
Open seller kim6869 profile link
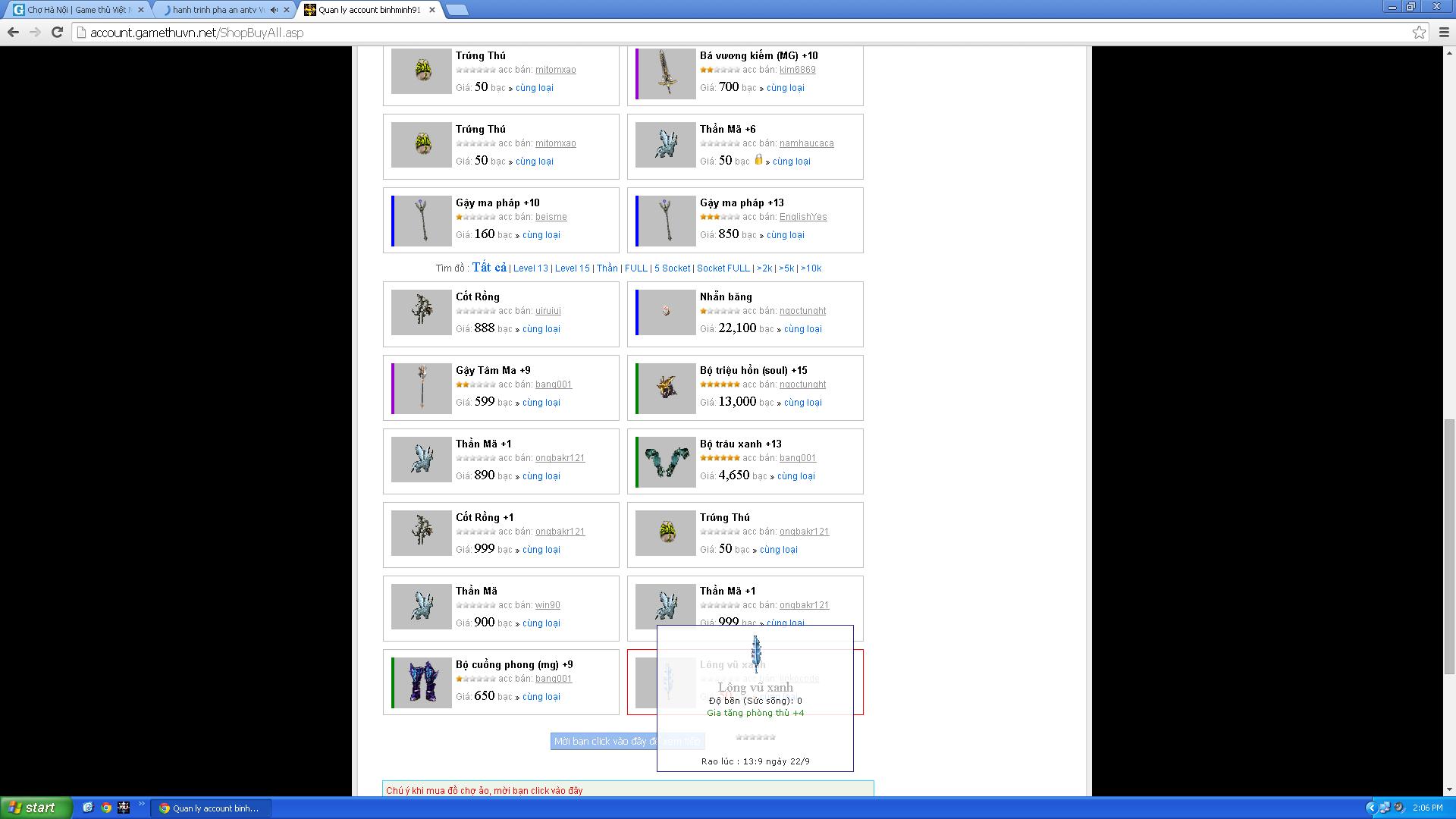coord(798,70)
